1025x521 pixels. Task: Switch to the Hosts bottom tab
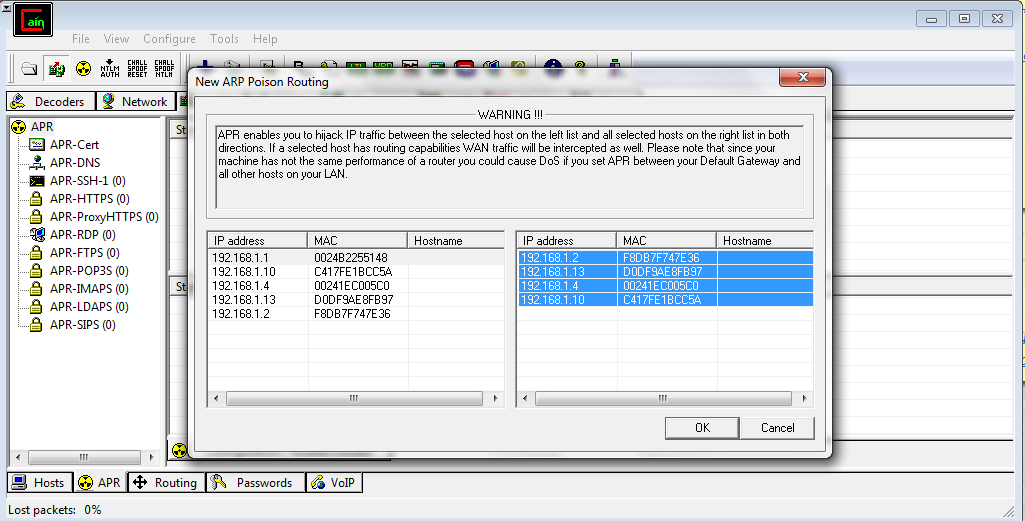coord(39,482)
